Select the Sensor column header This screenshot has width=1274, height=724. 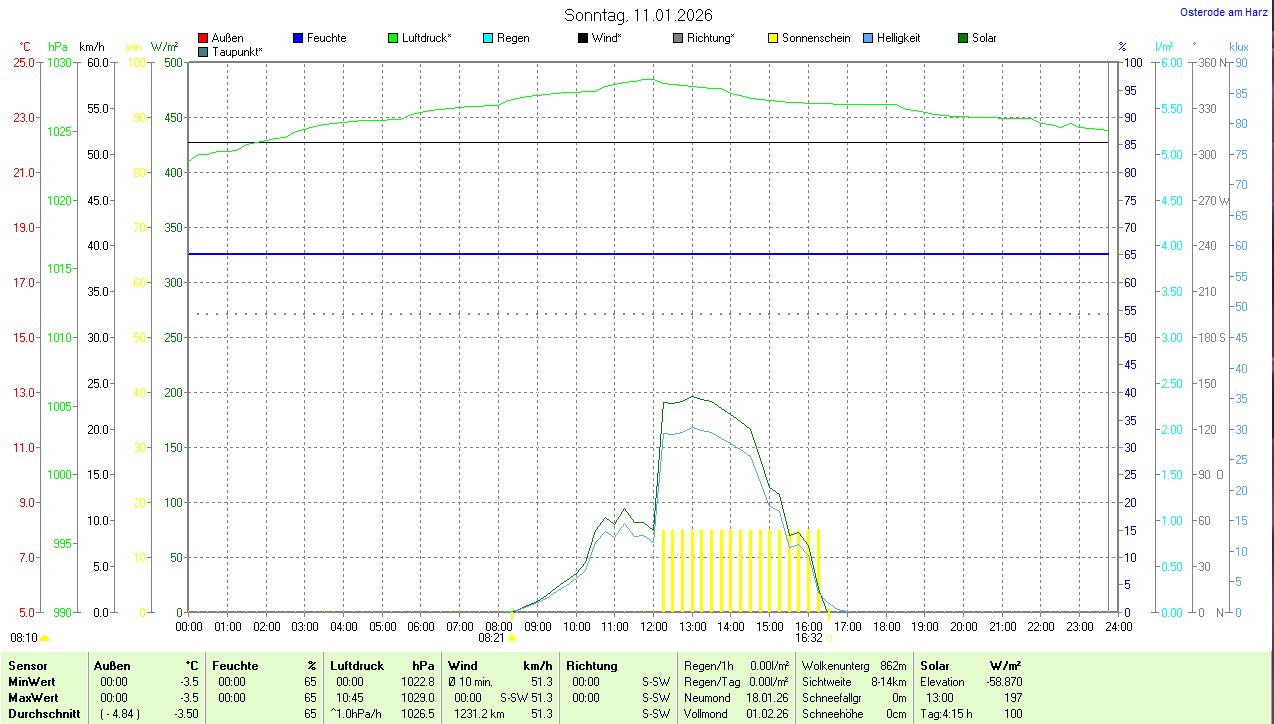(x=28, y=665)
